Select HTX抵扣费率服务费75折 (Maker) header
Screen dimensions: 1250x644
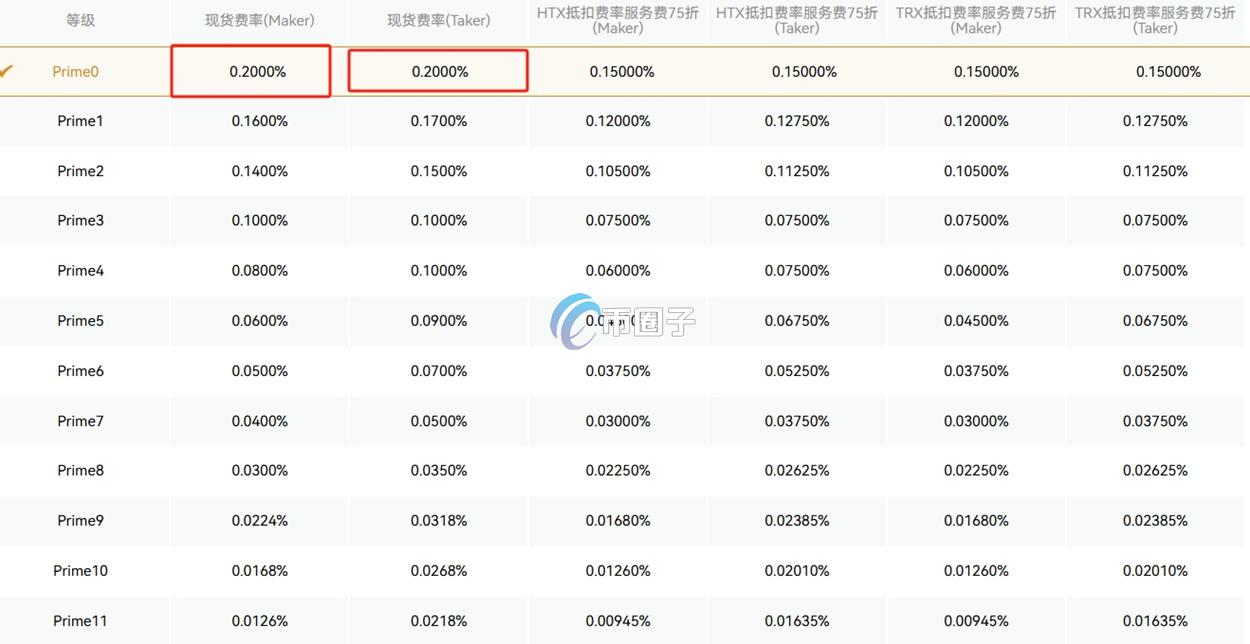pyautogui.click(x=618, y=20)
